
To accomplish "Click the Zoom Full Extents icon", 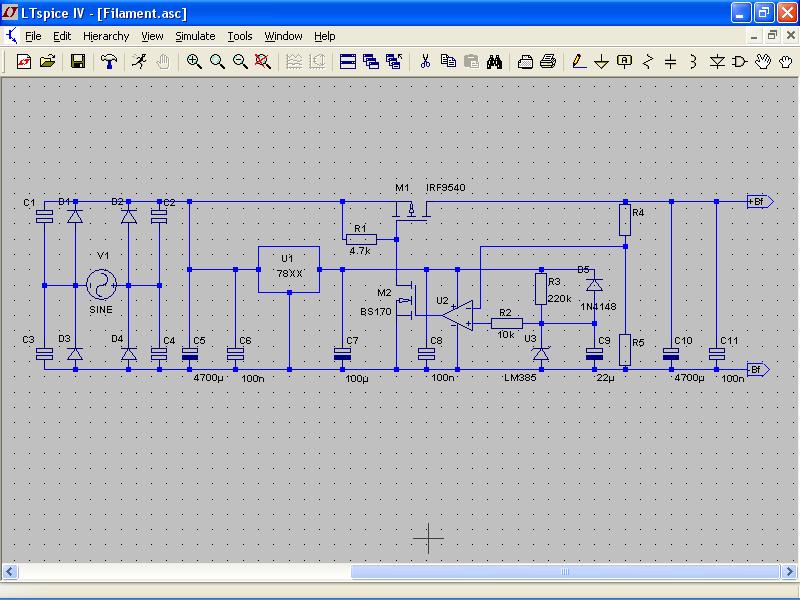I will (x=263, y=62).
